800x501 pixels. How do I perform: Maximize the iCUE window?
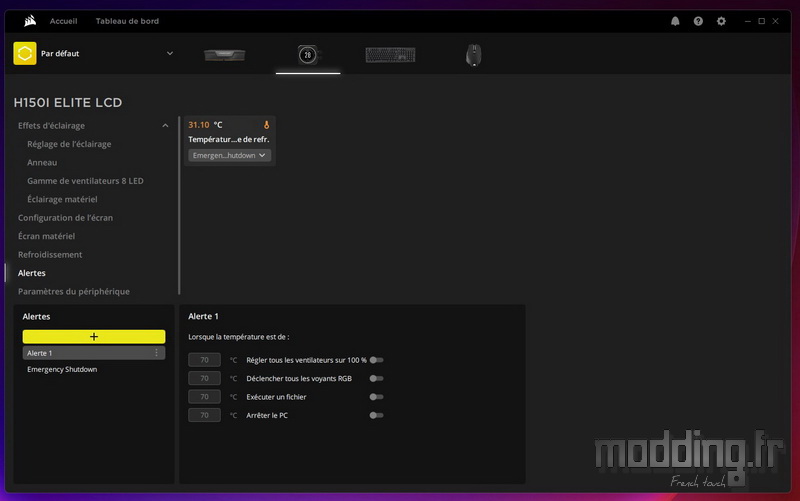[761, 21]
